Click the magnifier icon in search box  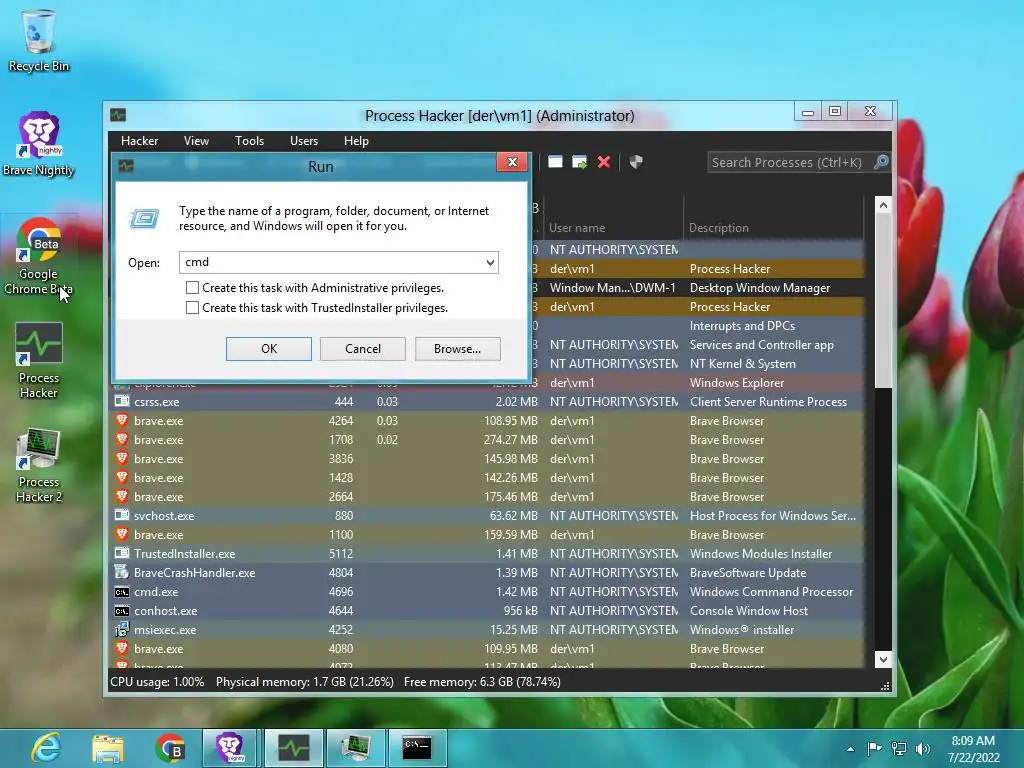coord(881,162)
